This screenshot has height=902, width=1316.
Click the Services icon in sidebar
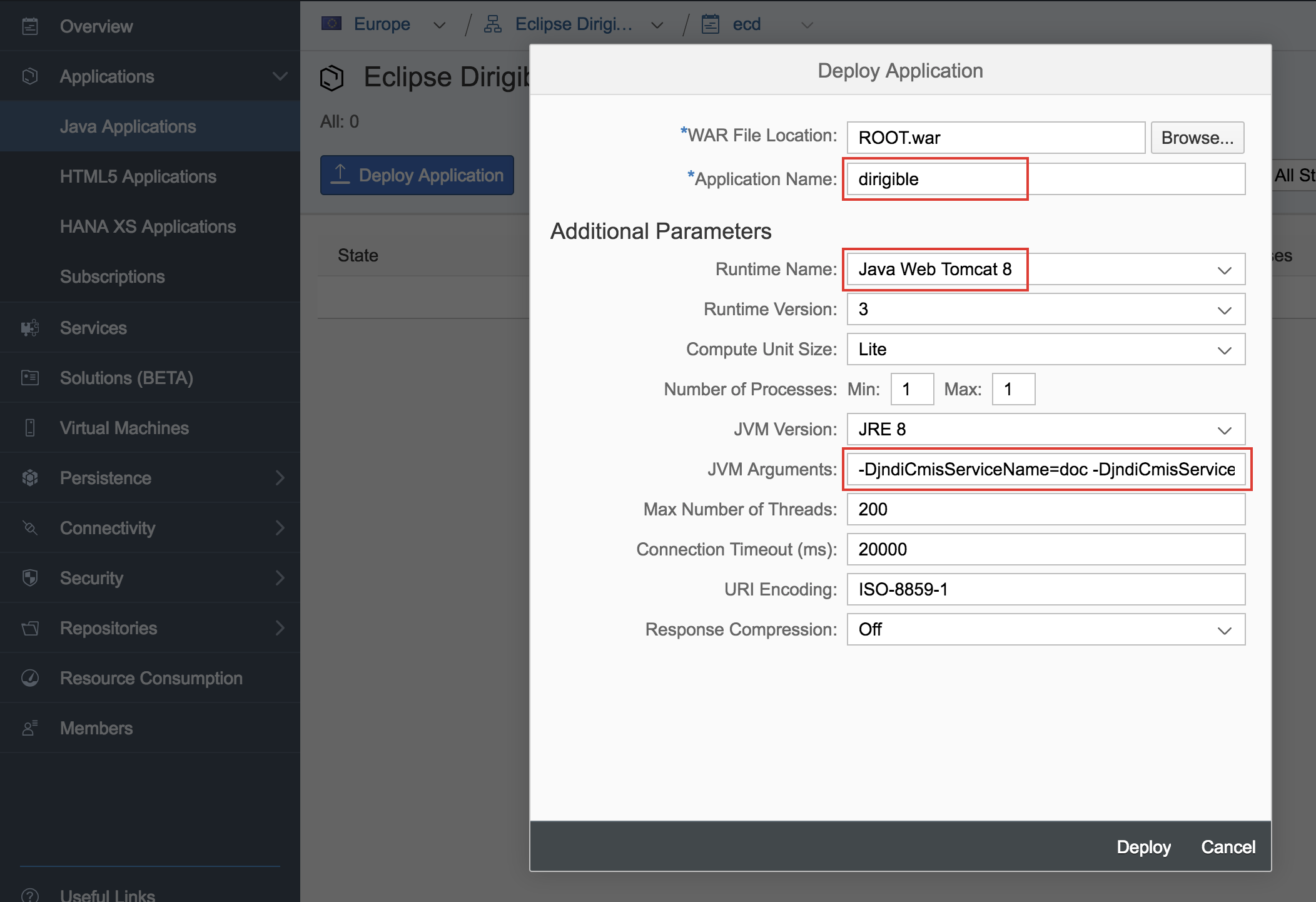pyautogui.click(x=31, y=327)
